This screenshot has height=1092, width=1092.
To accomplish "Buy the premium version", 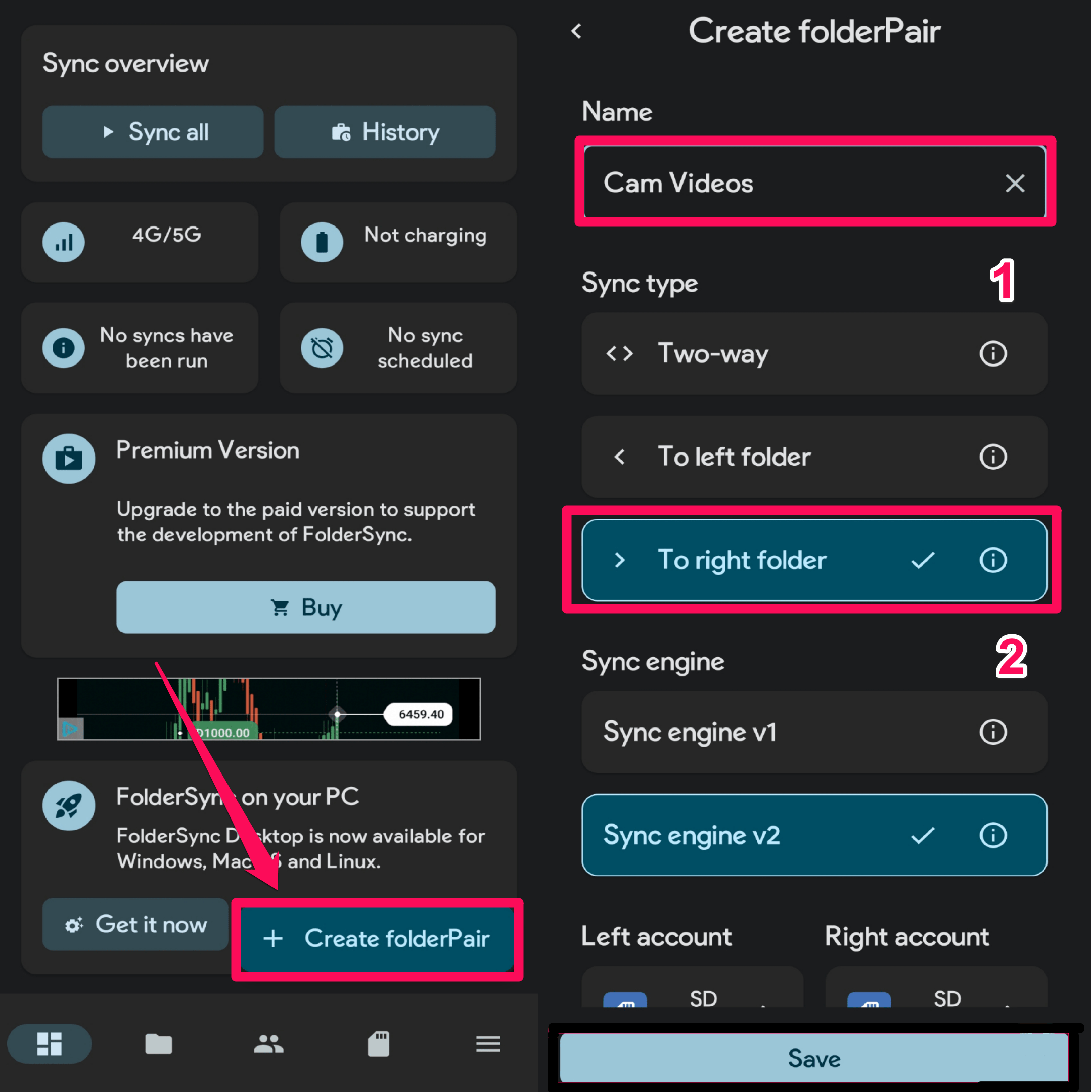I will tap(306, 607).
